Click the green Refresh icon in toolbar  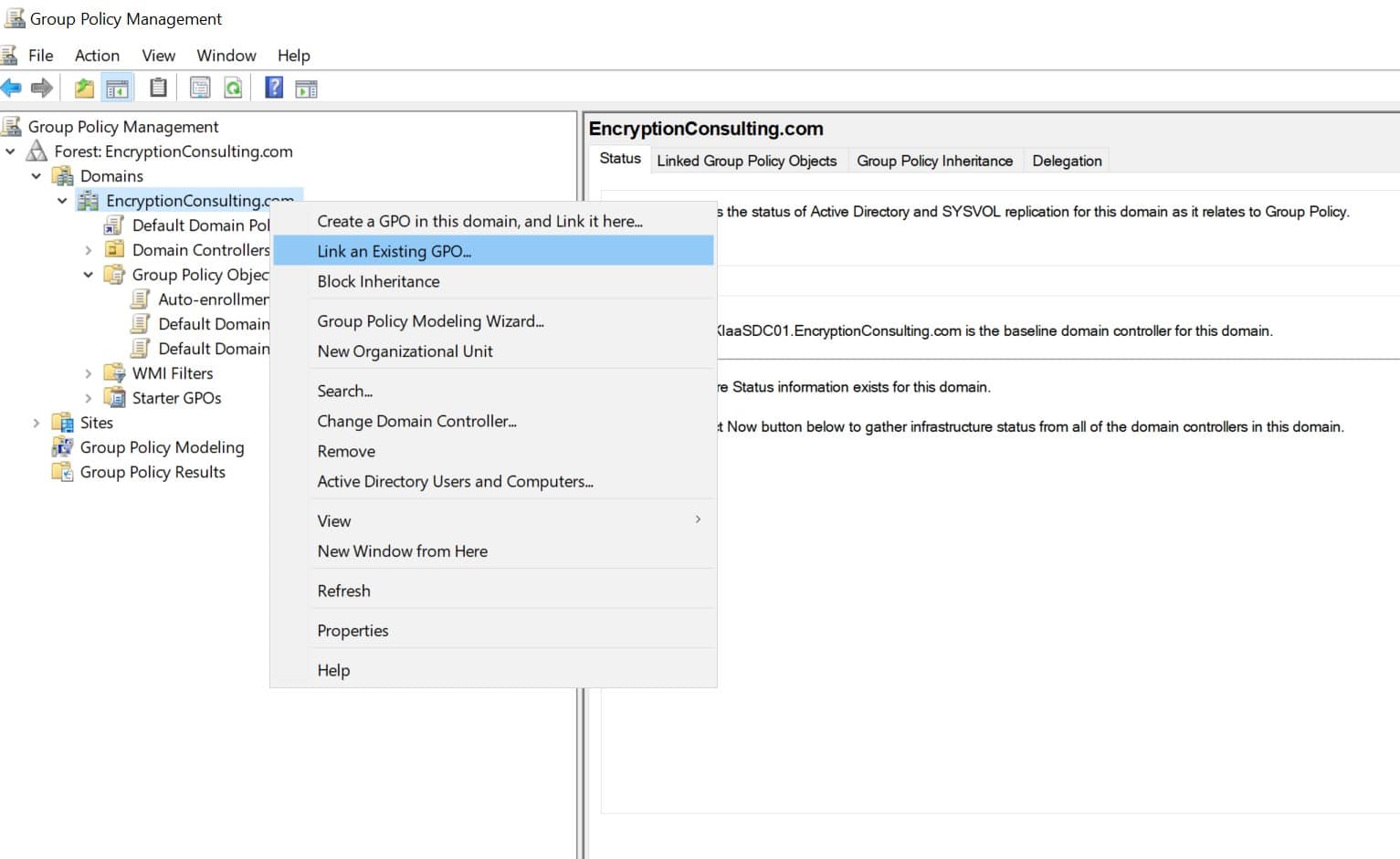pos(234,88)
